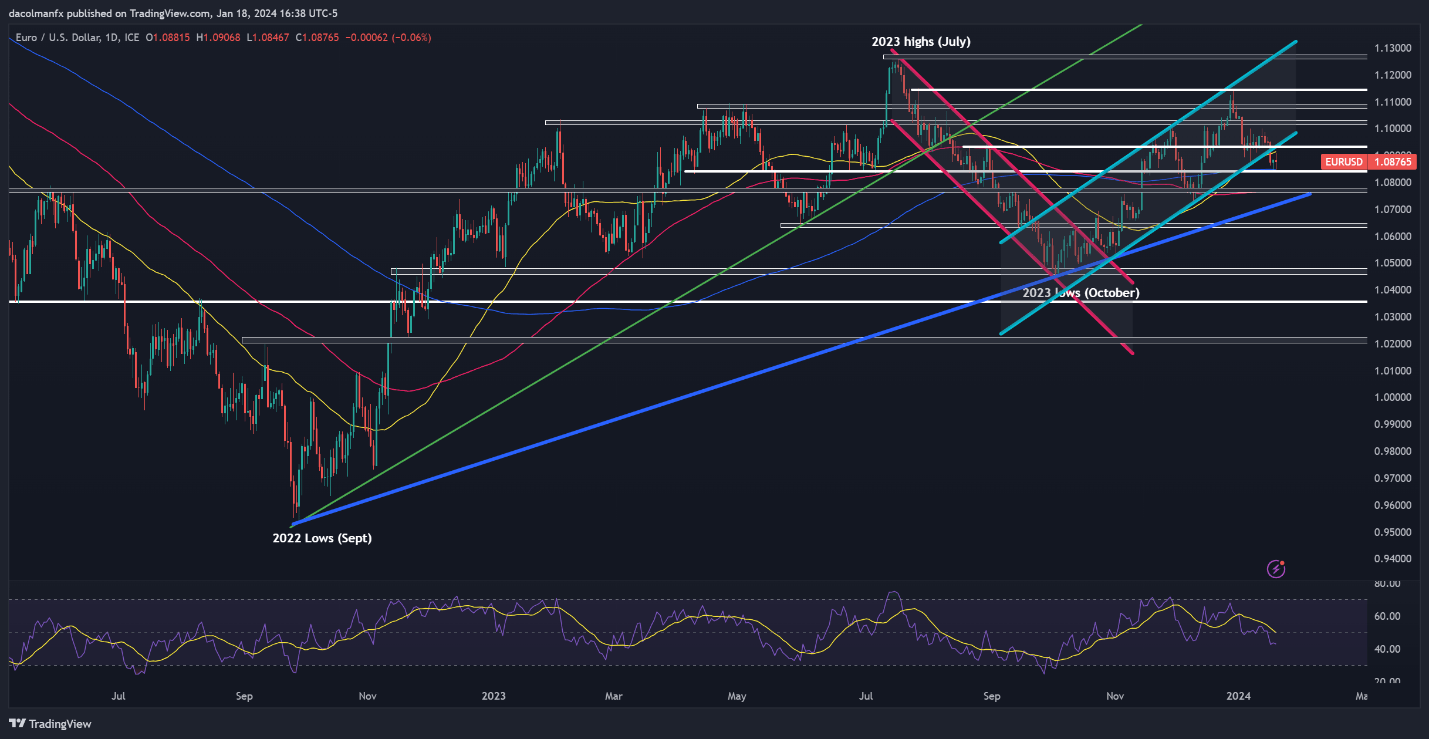Image resolution: width=1429 pixels, height=739 pixels.
Task: Click the purple lightning bolt icon
Action: pyautogui.click(x=1276, y=569)
